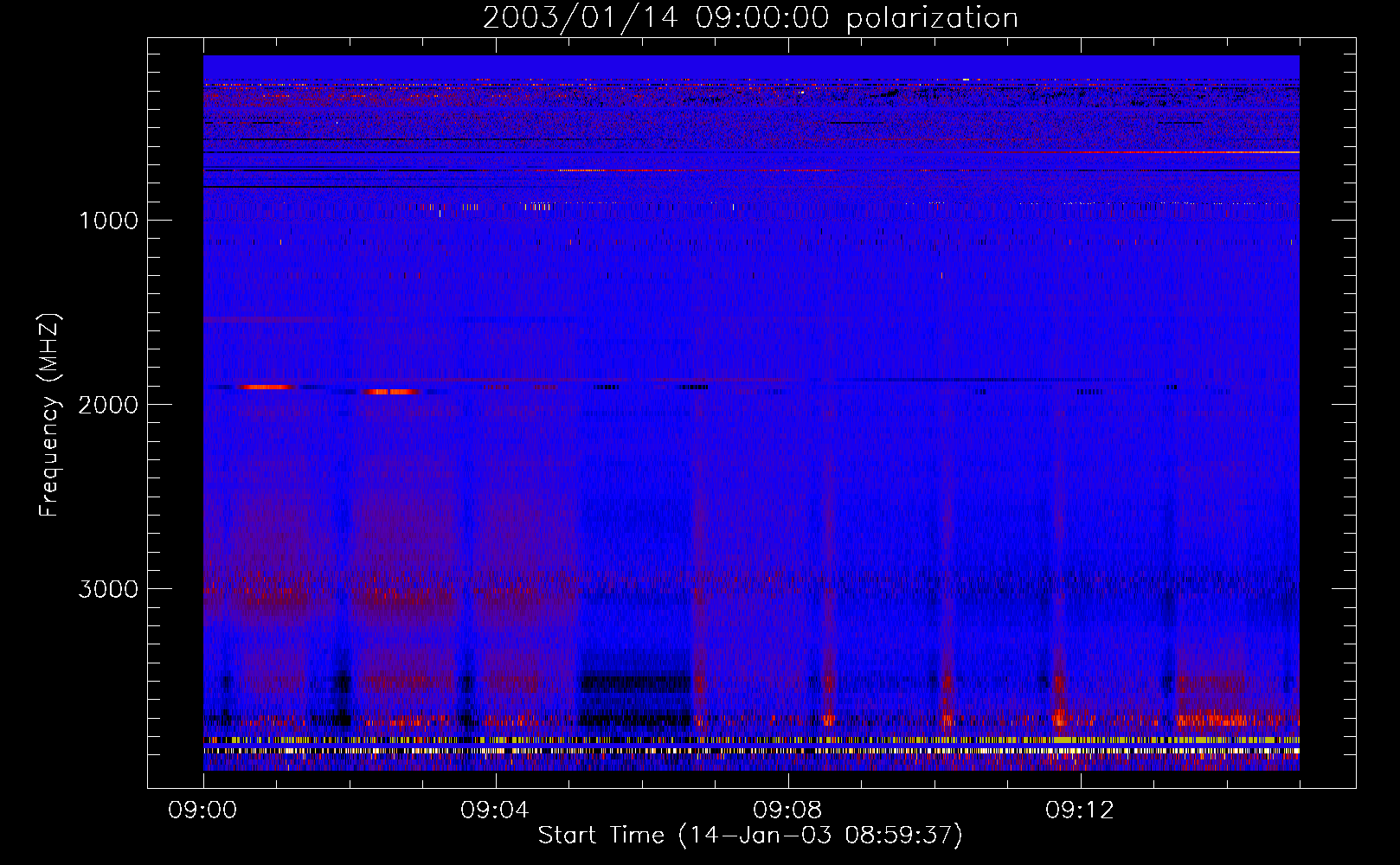The height and width of the screenshot is (865, 1400).
Task: Select the 1000 frequency axis label
Action: click(x=108, y=221)
